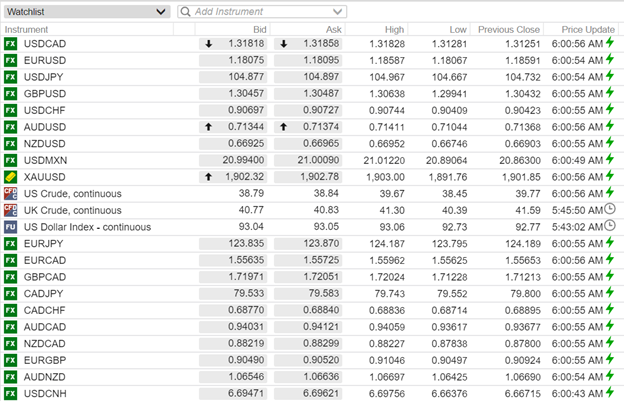Click the FU icon for US Dollar Index
The image size is (624, 401).
click(11, 226)
